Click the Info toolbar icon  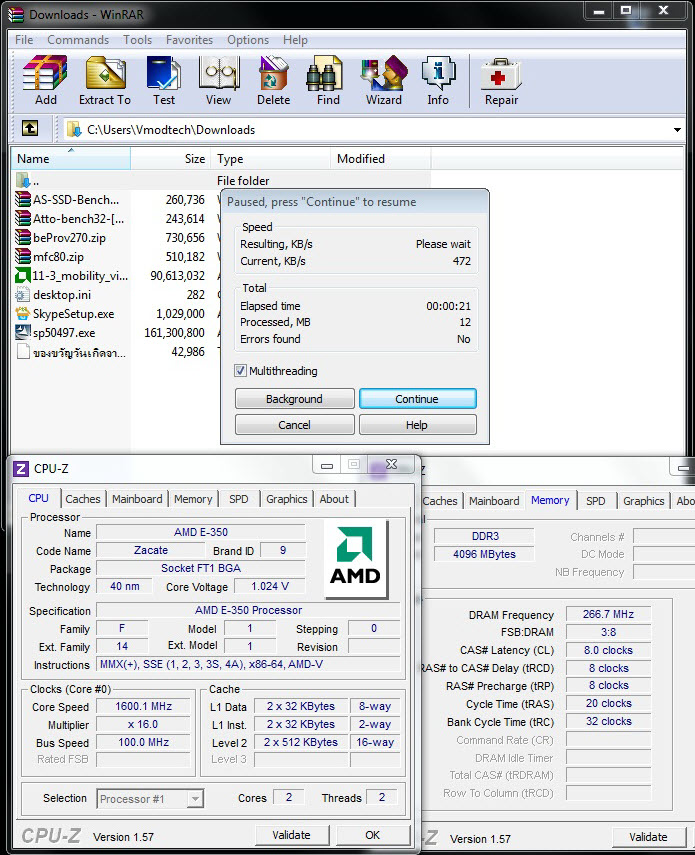click(438, 81)
